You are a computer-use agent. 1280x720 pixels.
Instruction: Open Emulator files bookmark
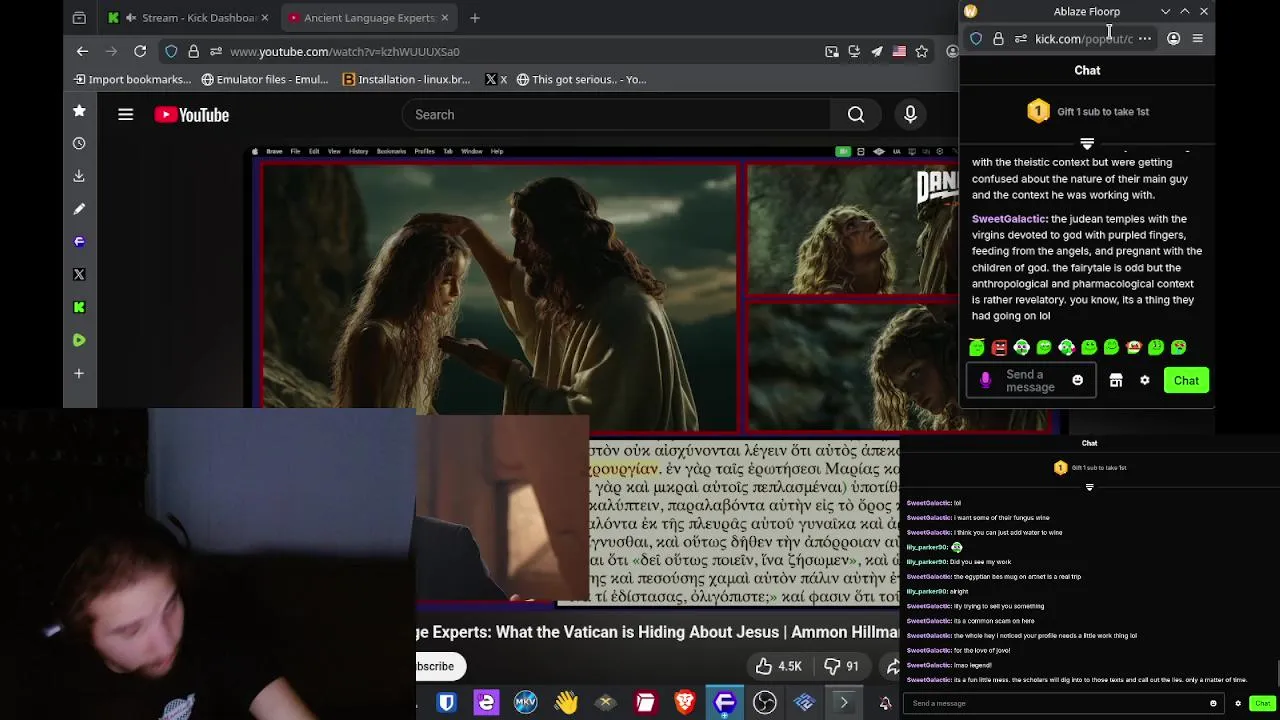click(x=264, y=79)
